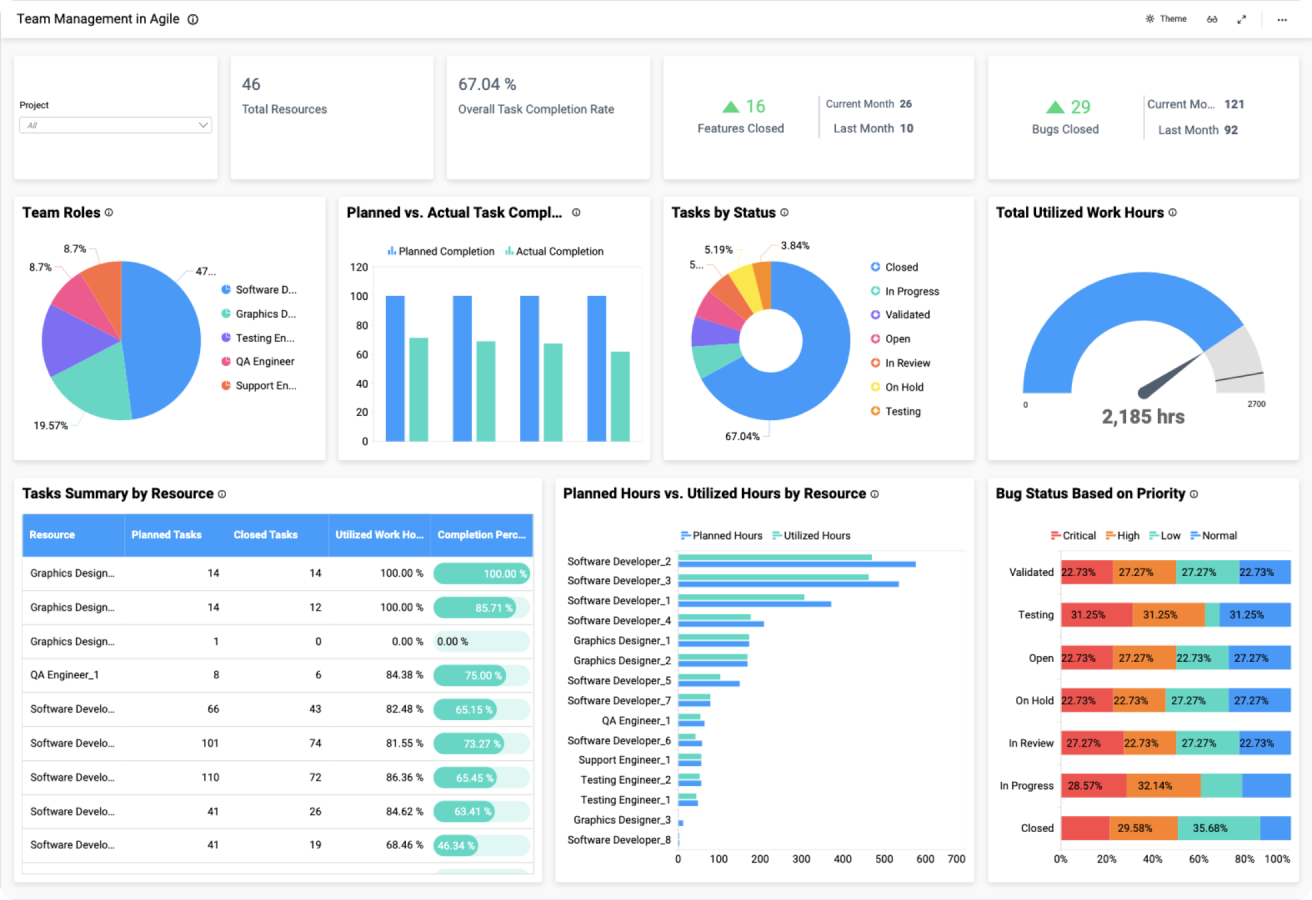This screenshot has height=900, width=1312.
Task: Click the glasses icon in the top bar
Action: click(x=1212, y=19)
